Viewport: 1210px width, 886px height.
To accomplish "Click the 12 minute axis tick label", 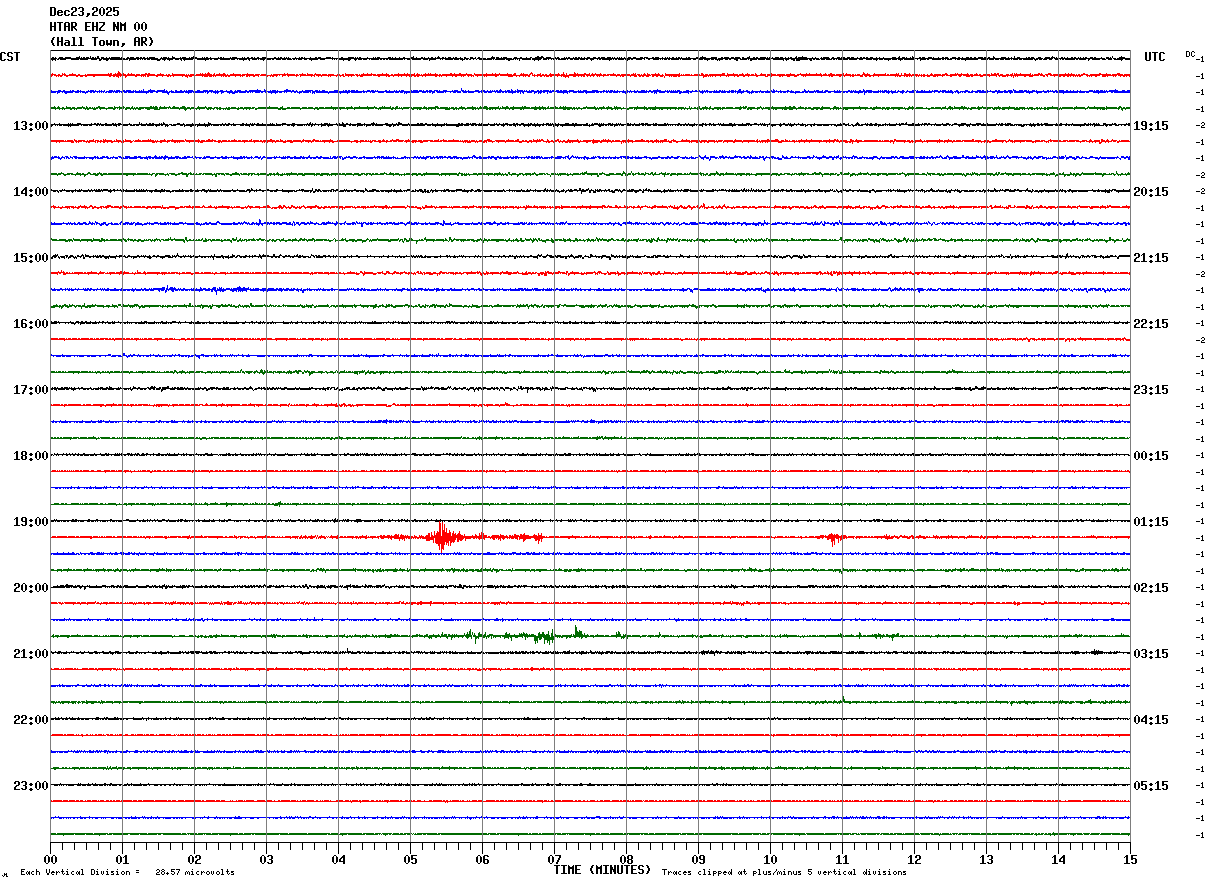I will tap(914, 859).
